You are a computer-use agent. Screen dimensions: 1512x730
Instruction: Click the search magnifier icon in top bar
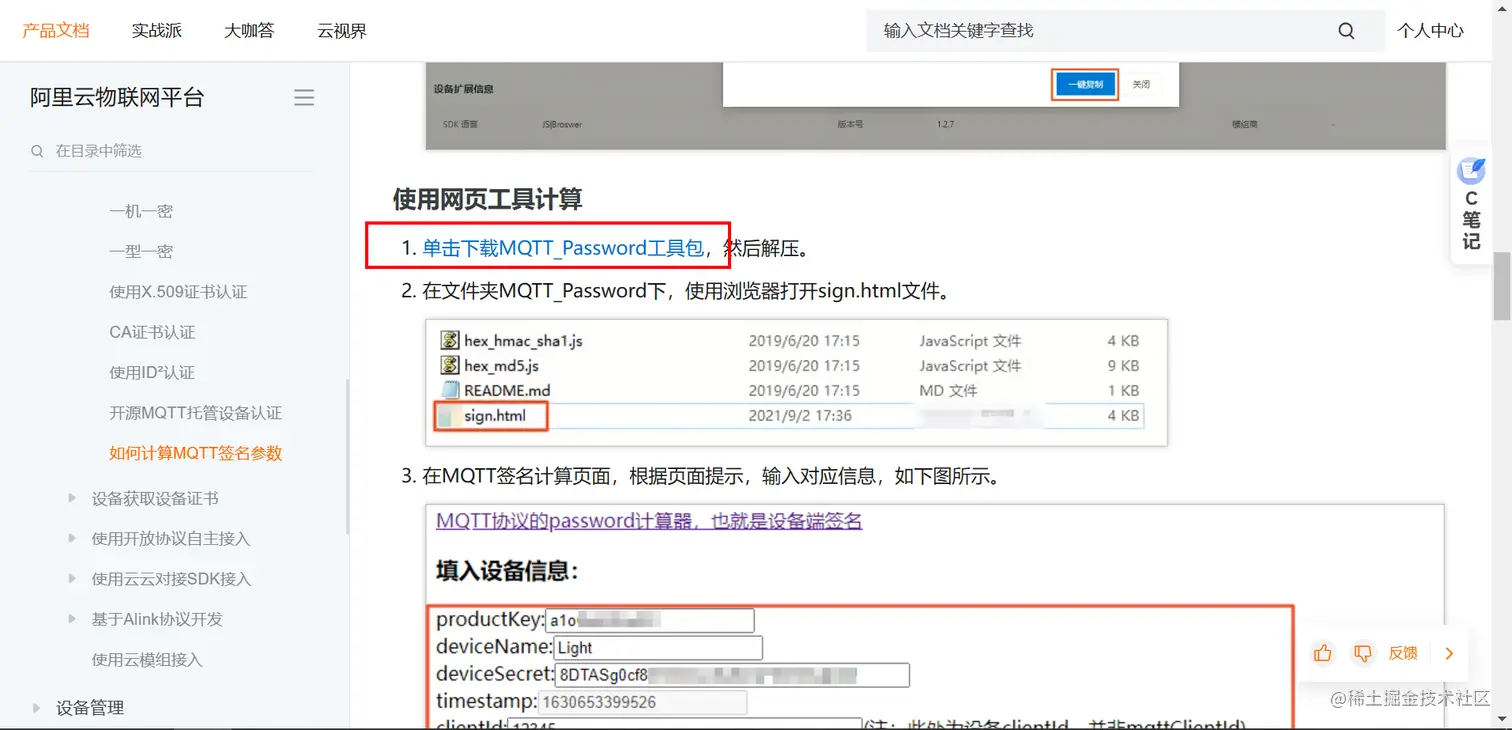[x=1346, y=31]
